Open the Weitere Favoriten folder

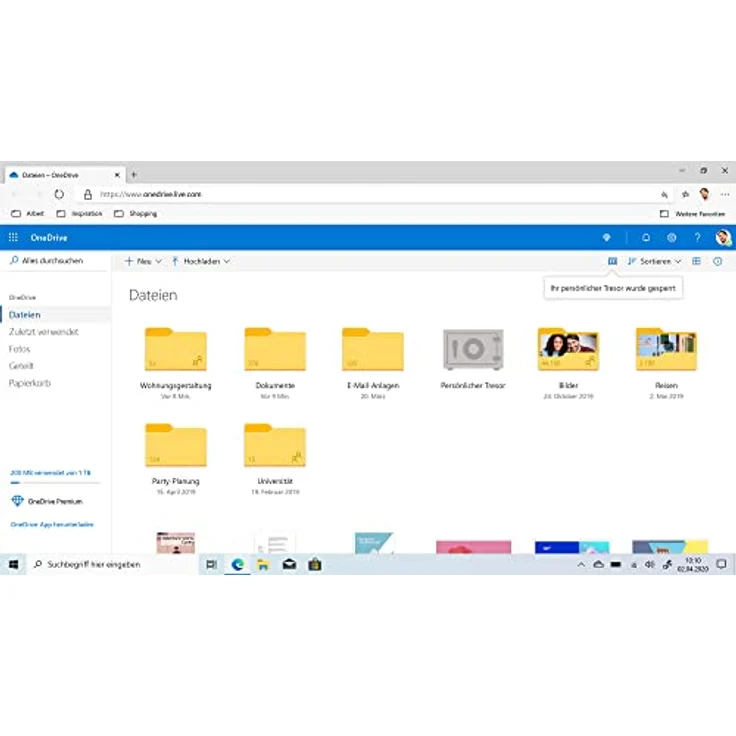coord(692,214)
